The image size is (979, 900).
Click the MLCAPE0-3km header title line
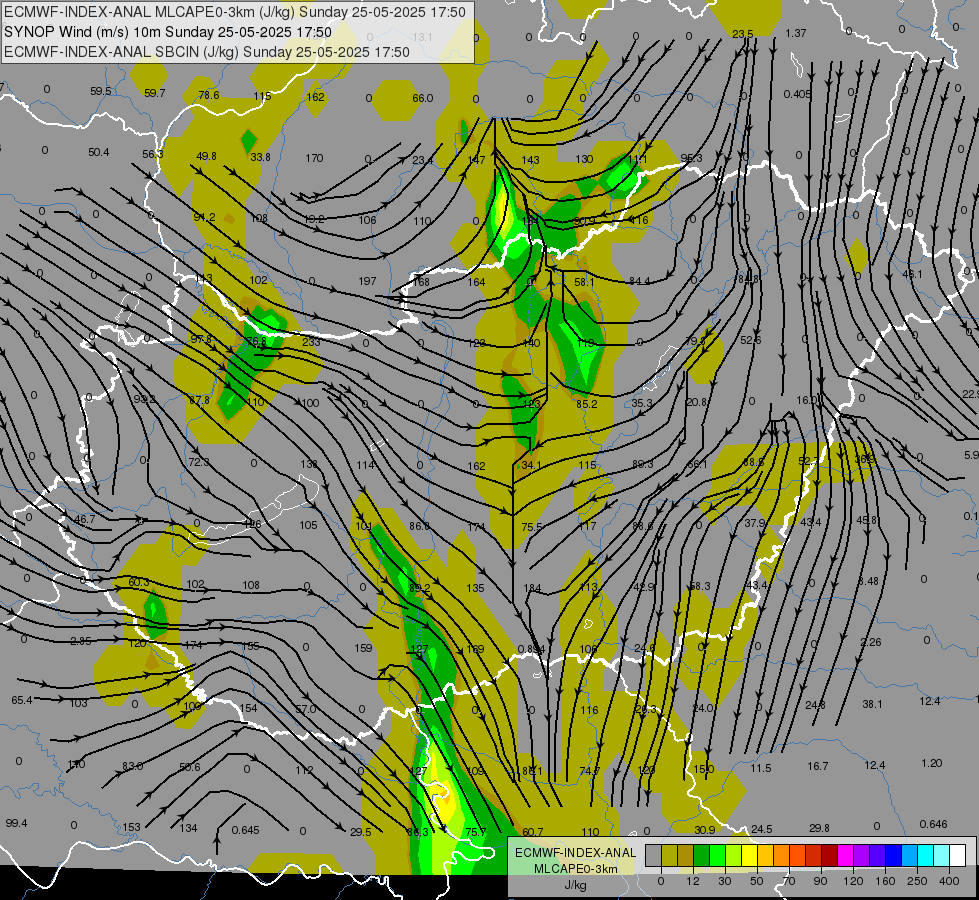tap(235, 12)
